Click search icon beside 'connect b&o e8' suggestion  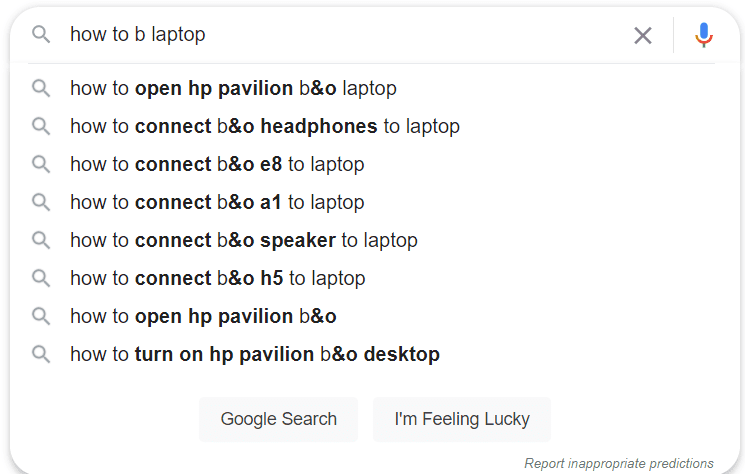pyautogui.click(x=41, y=164)
